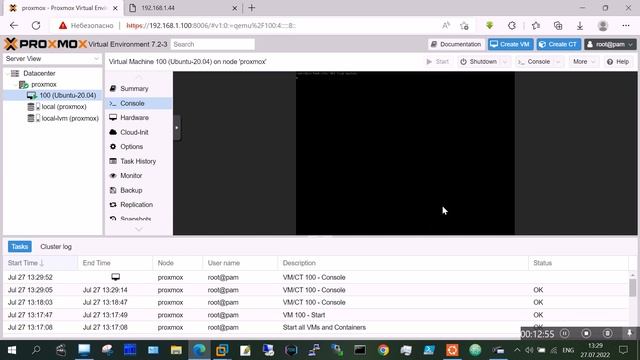This screenshot has width=640, height=360.
Task: Open the Windows Start menu
Action: [12, 350]
